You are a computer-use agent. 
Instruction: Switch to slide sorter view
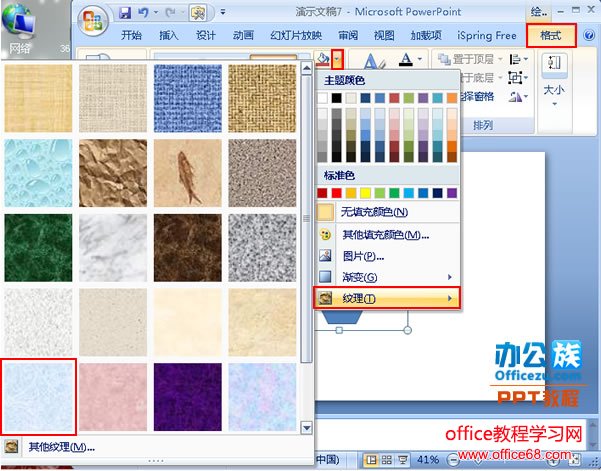point(387,459)
